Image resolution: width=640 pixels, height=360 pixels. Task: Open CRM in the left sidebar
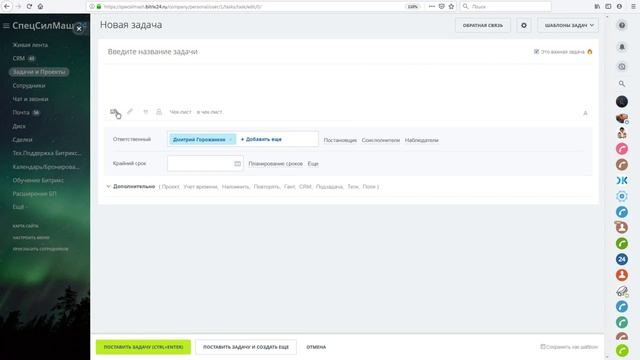coord(19,58)
